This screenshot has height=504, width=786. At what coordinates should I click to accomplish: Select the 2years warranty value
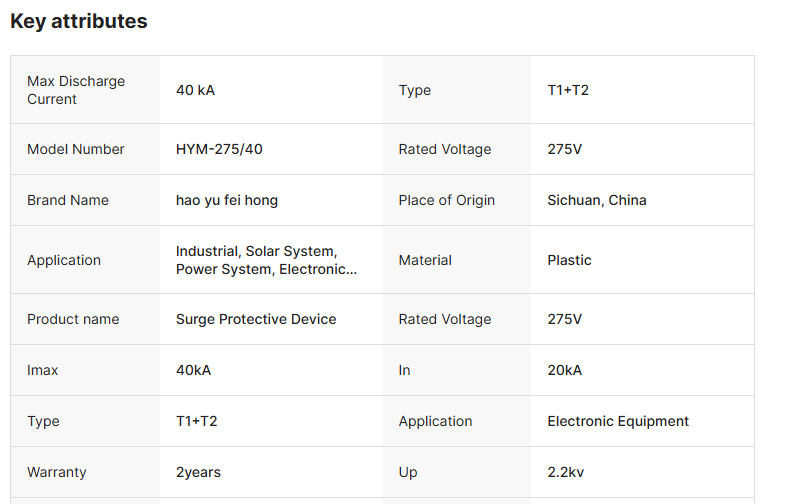pos(198,472)
